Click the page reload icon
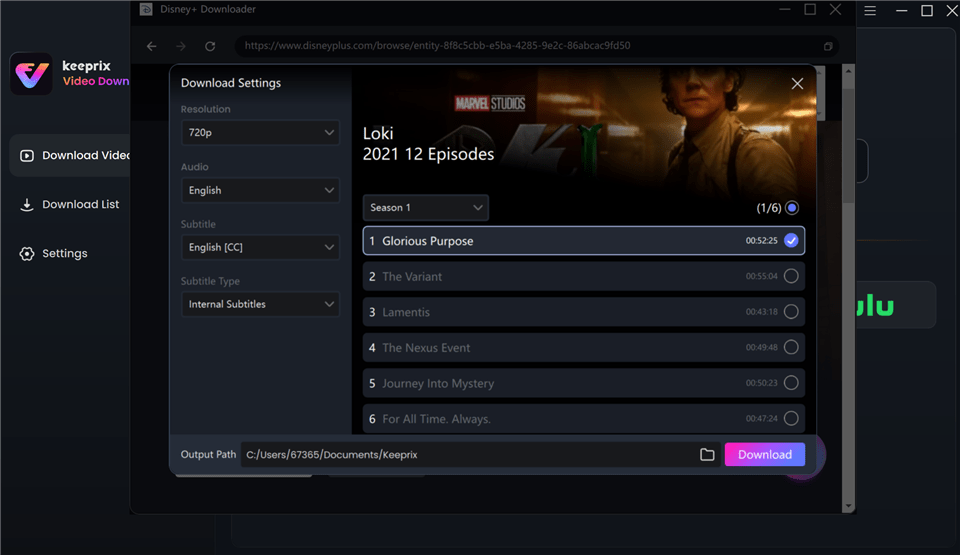This screenshot has width=960, height=555. coord(210,46)
